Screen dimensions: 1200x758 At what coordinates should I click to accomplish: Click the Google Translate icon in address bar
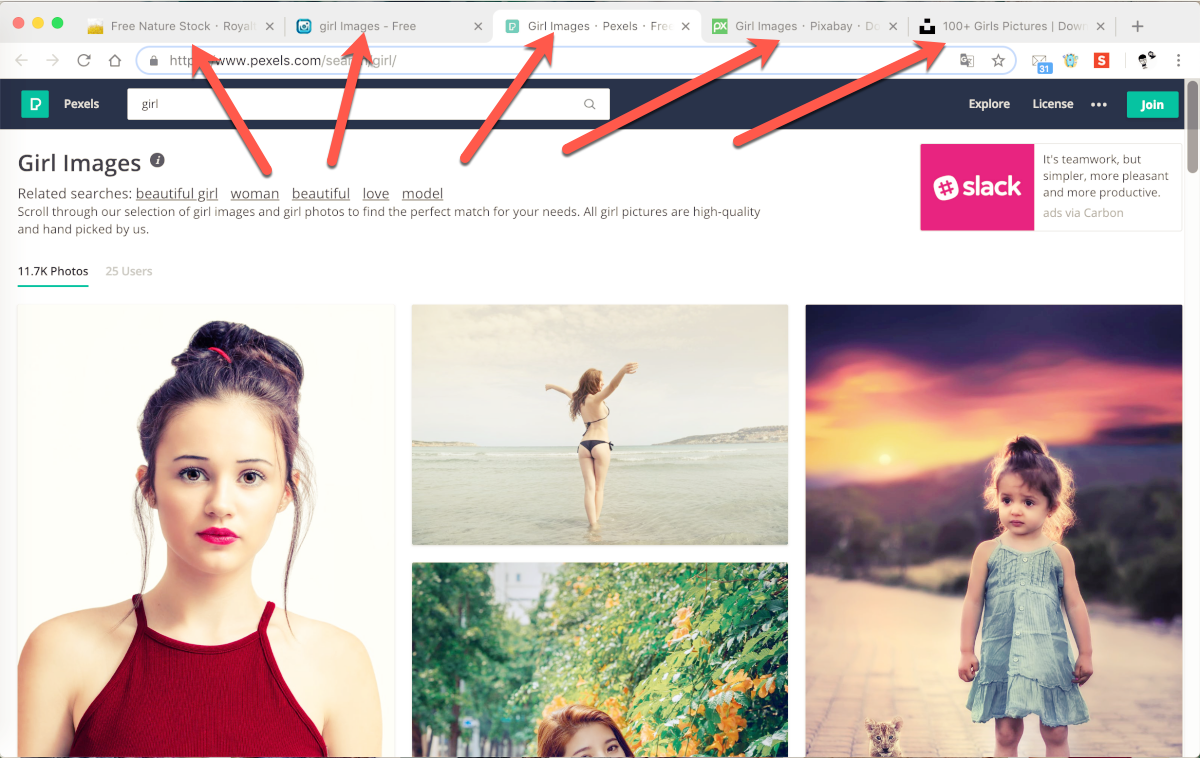pos(967,61)
